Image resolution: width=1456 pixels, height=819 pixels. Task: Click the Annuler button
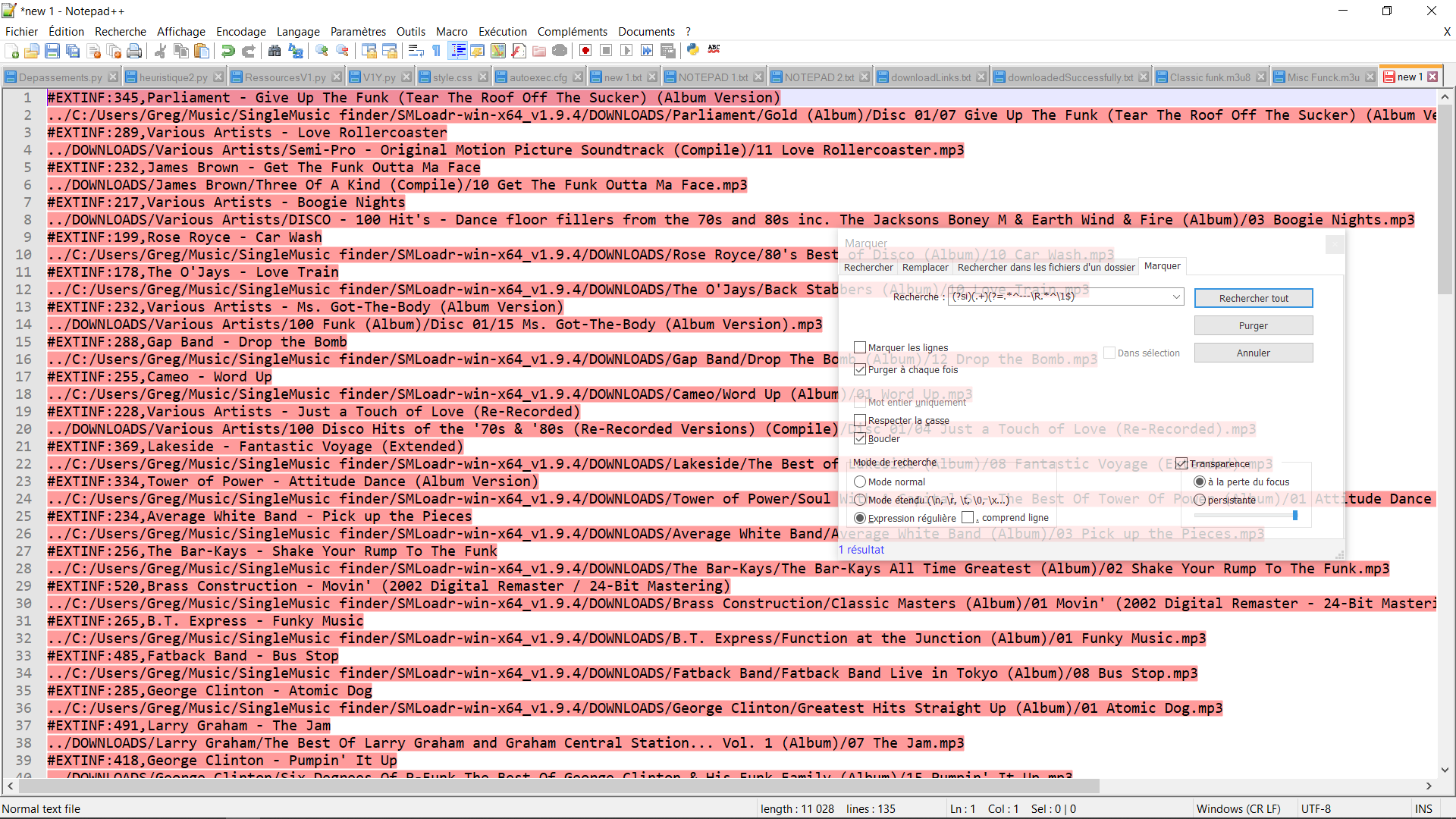point(1254,353)
